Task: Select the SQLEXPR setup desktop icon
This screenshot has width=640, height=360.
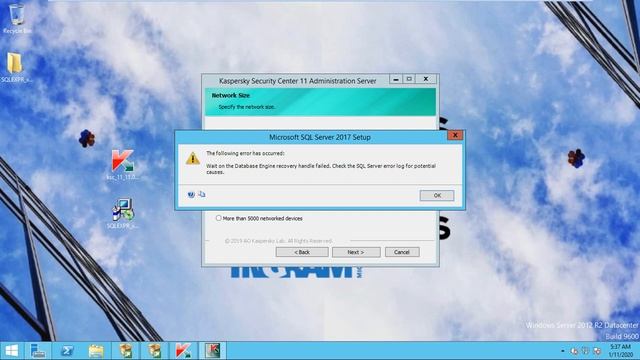Action: 122,213
